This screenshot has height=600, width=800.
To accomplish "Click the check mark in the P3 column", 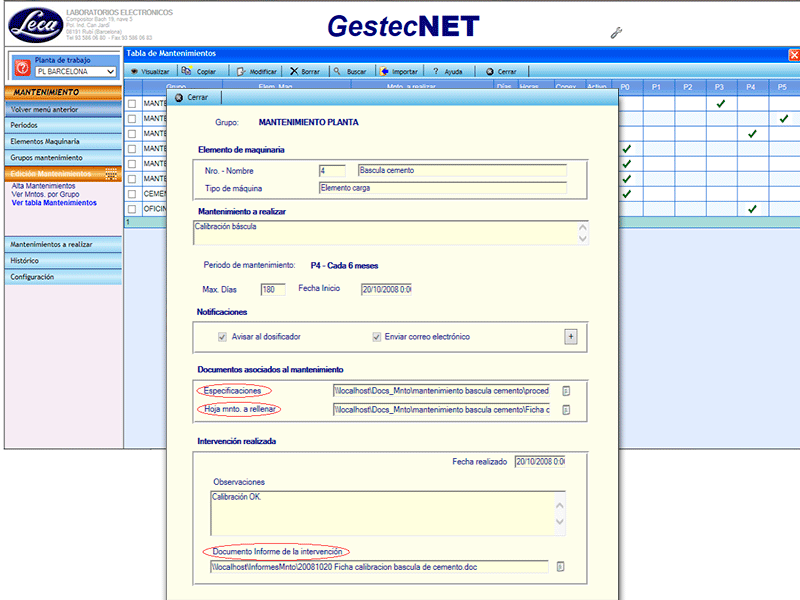I will click(x=720, y=104).
